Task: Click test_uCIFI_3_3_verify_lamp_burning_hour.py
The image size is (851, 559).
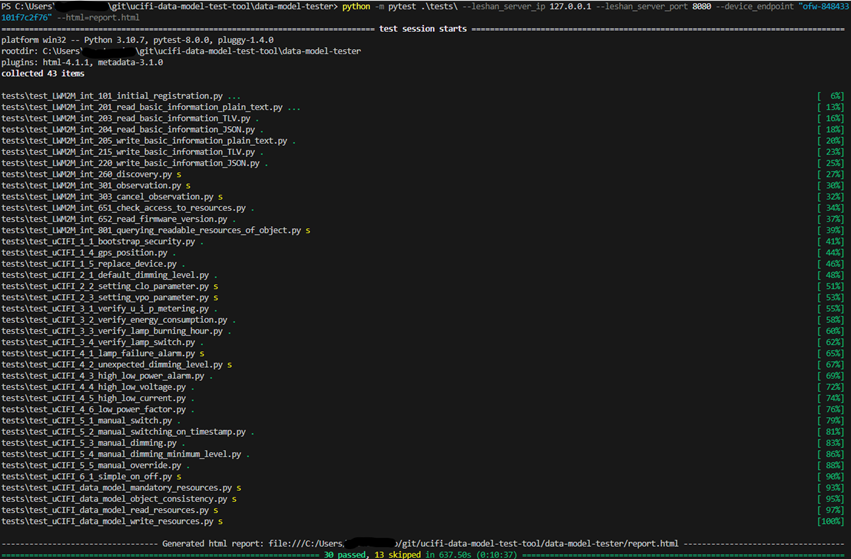Action: click(x=112, y=331)
